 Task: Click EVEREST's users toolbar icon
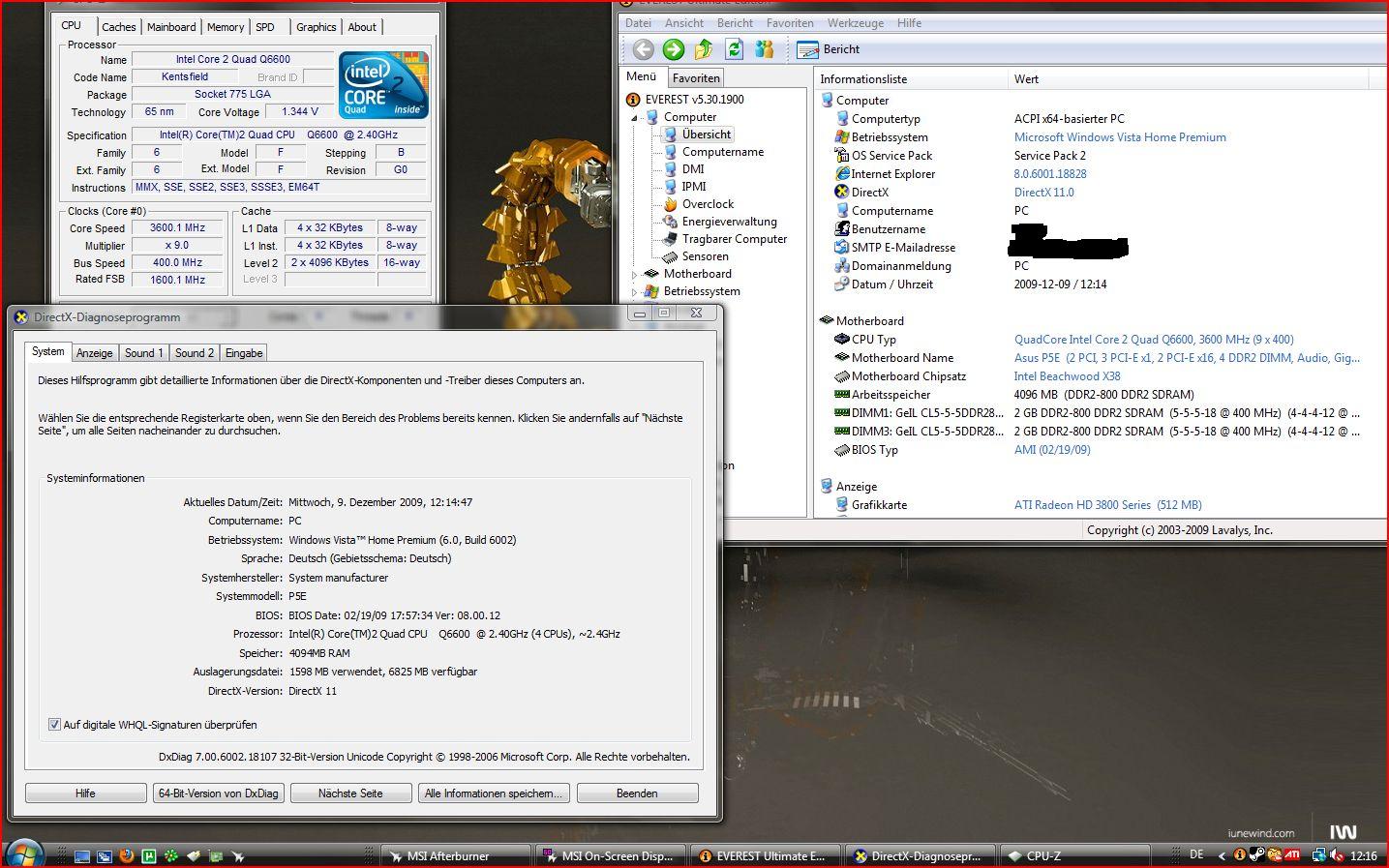coord(765,49)
